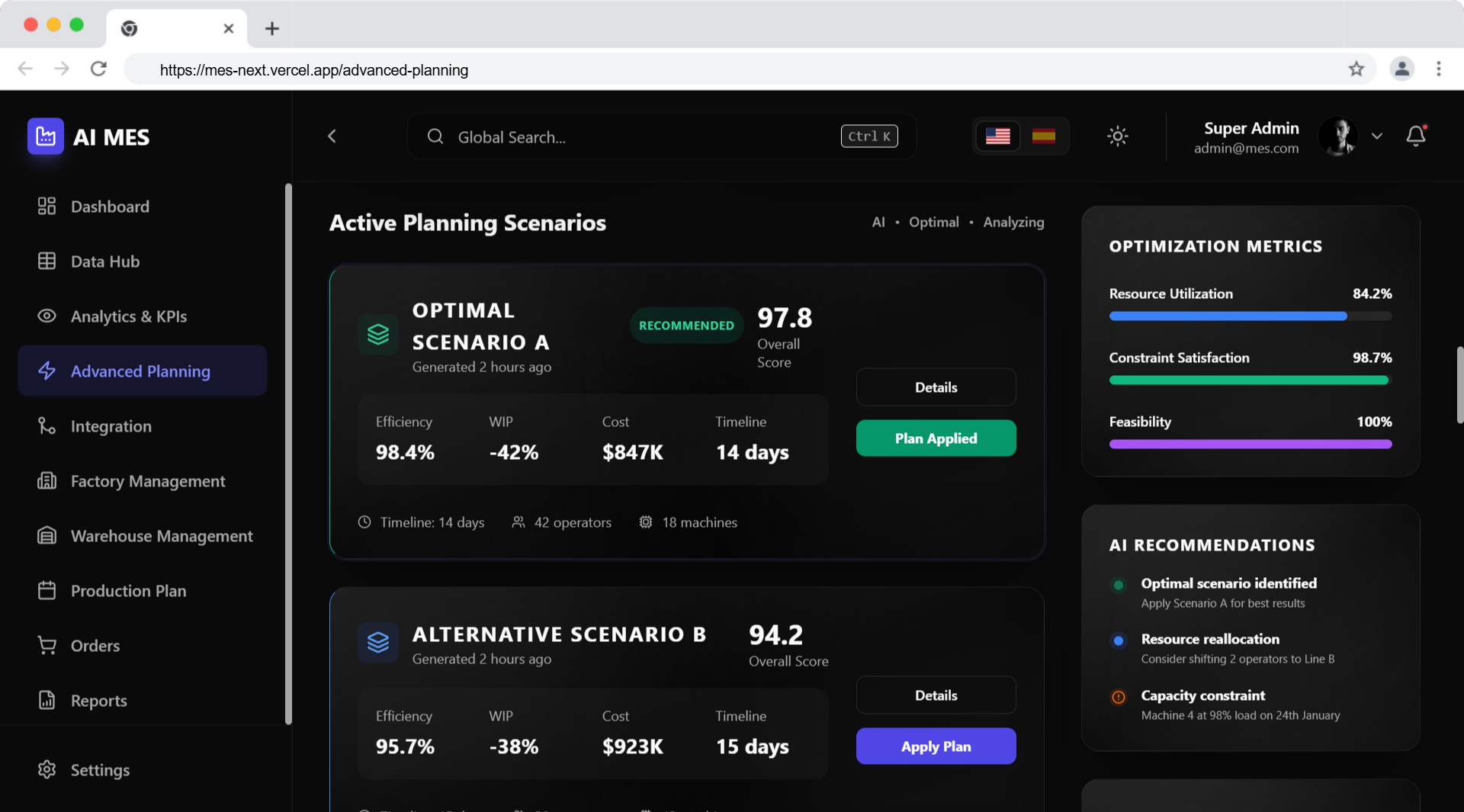The height and width of the screenshot is (812, 1464).
Task: Click the Ctrl K shortcut badge
Action: tap(869, 136)
